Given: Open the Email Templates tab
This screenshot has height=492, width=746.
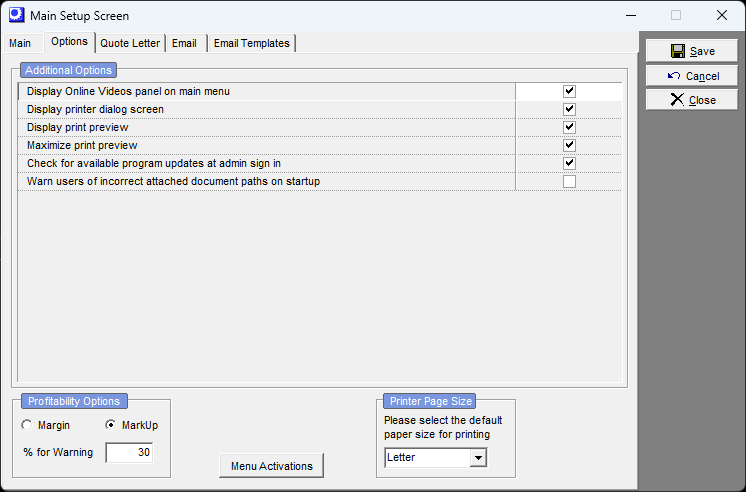Looking at the screenshot, I should pos(252,43).
